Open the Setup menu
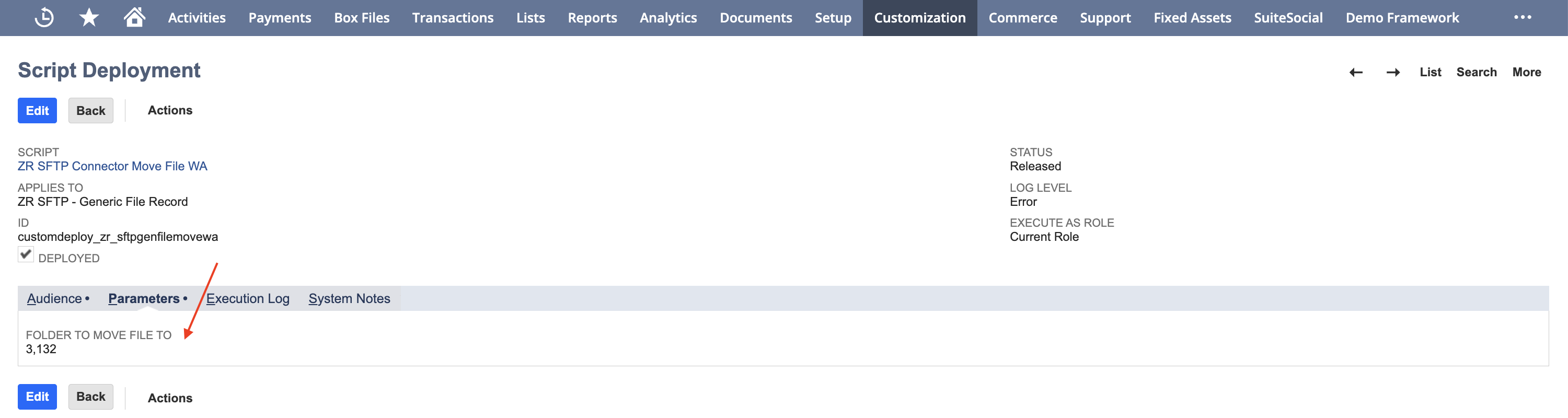This screenshot has width=1568, height=418. (833, 18)
